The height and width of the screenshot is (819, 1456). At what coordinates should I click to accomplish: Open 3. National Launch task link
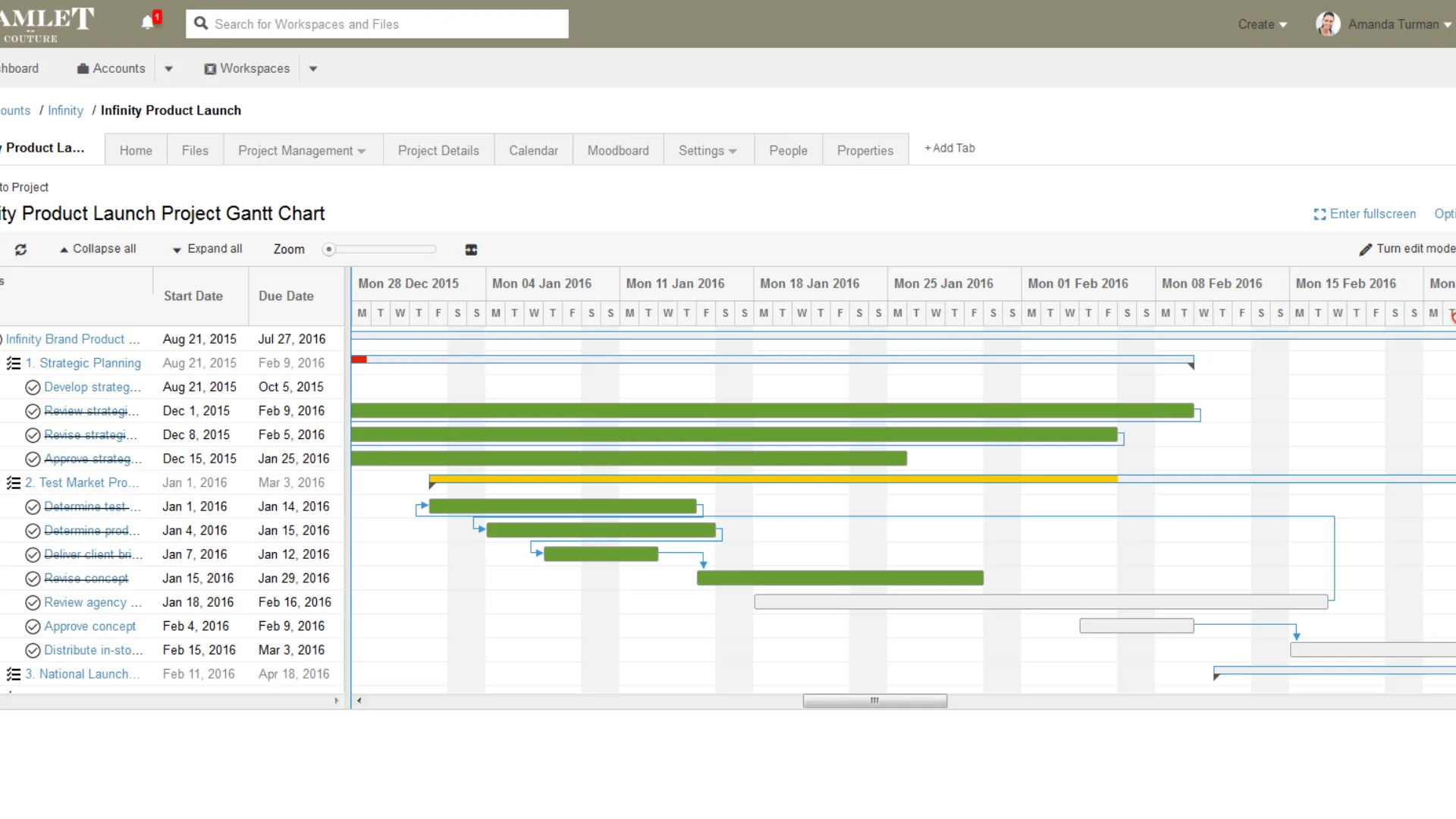[82, 674]
